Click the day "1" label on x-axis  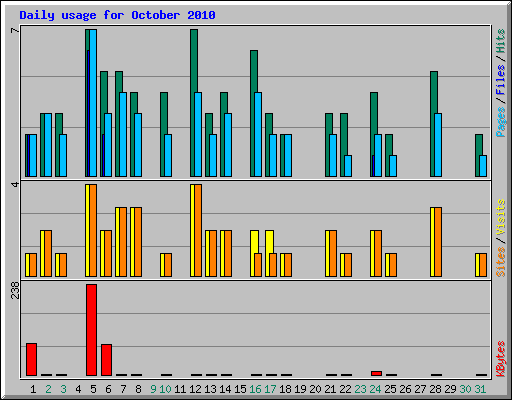(33, 389)
